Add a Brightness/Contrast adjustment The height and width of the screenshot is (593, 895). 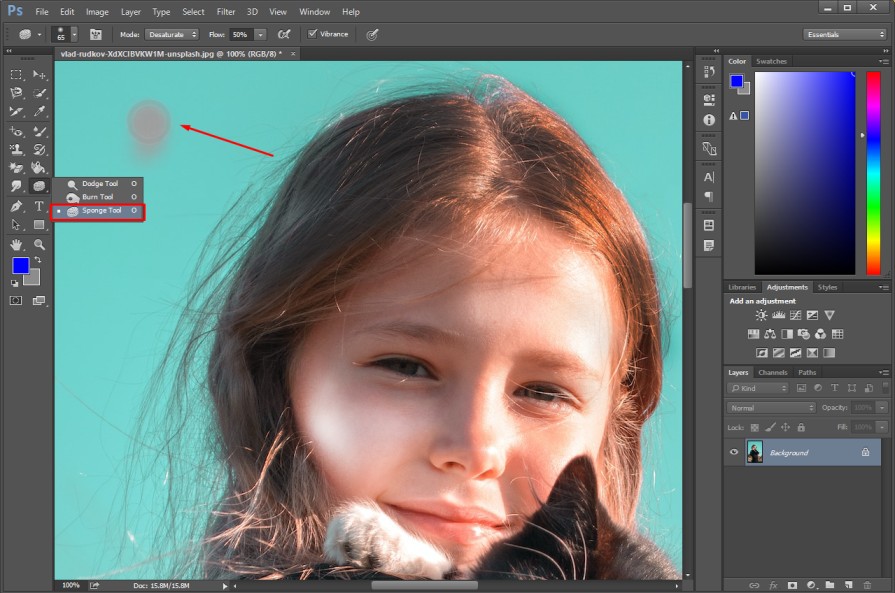[x=761, y=315]
